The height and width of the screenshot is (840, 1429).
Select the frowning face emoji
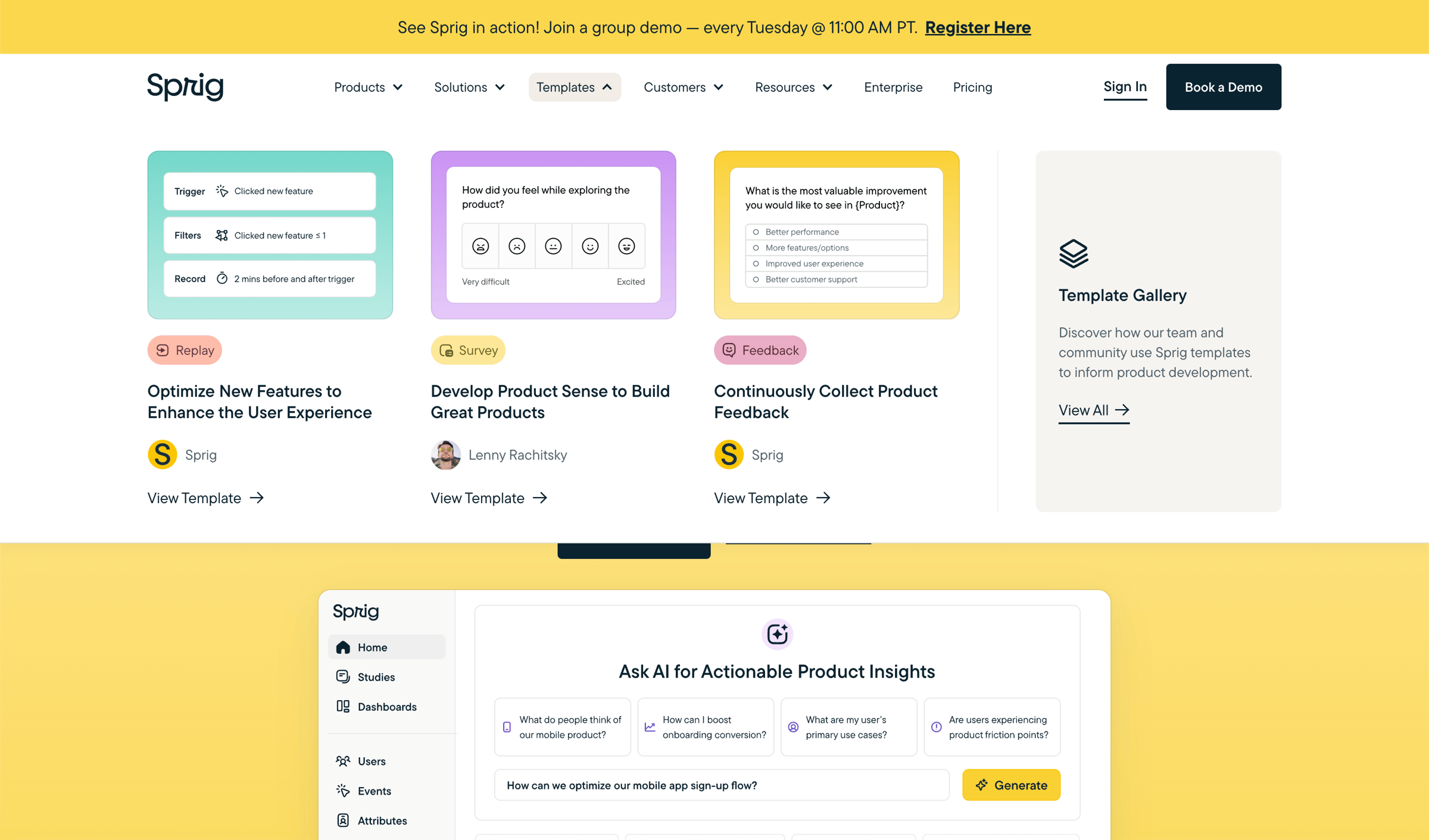click(x=517, y=246)
